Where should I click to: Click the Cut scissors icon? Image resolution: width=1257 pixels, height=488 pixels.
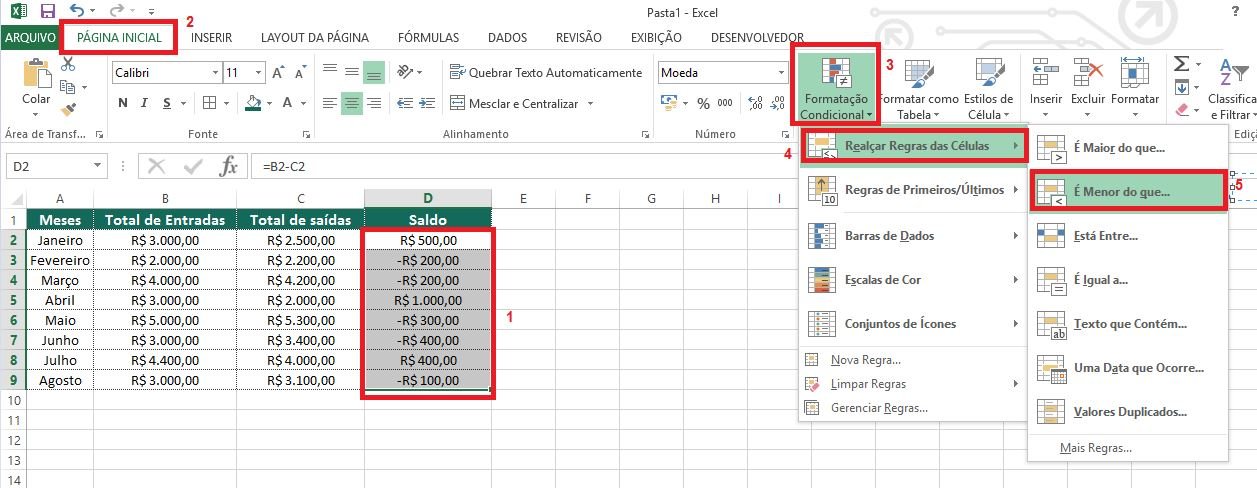tap(68, 64)
